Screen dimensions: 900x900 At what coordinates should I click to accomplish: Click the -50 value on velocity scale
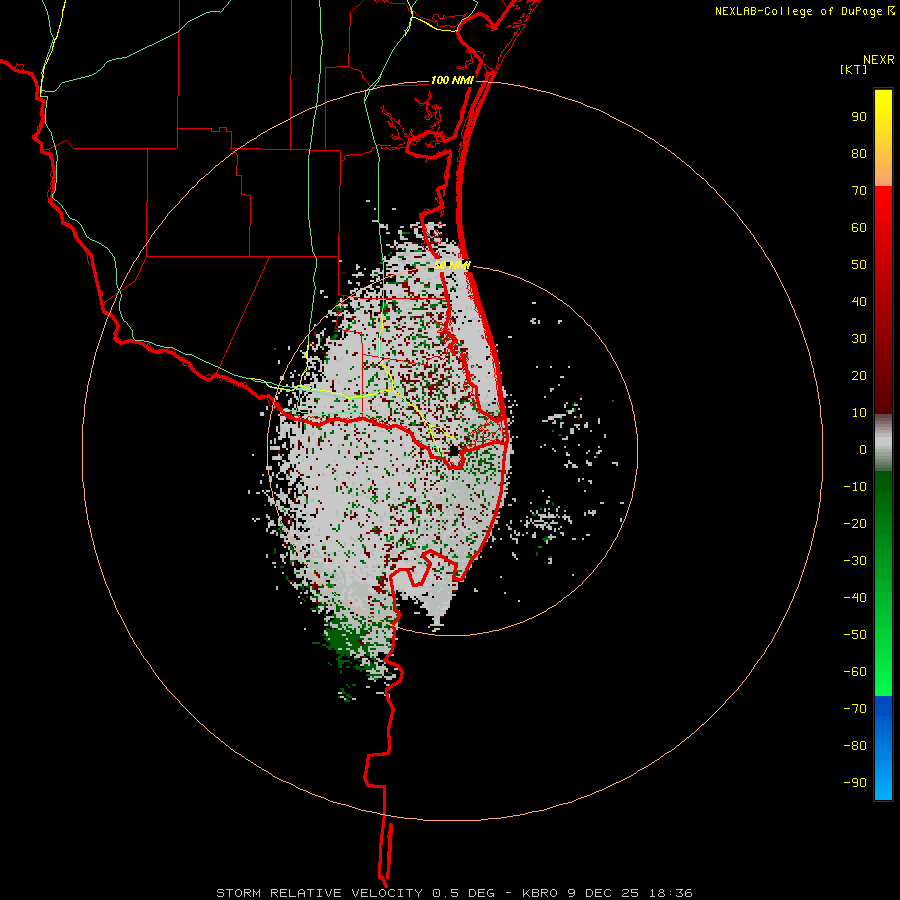pyautogui.click(x=855, y=635)
